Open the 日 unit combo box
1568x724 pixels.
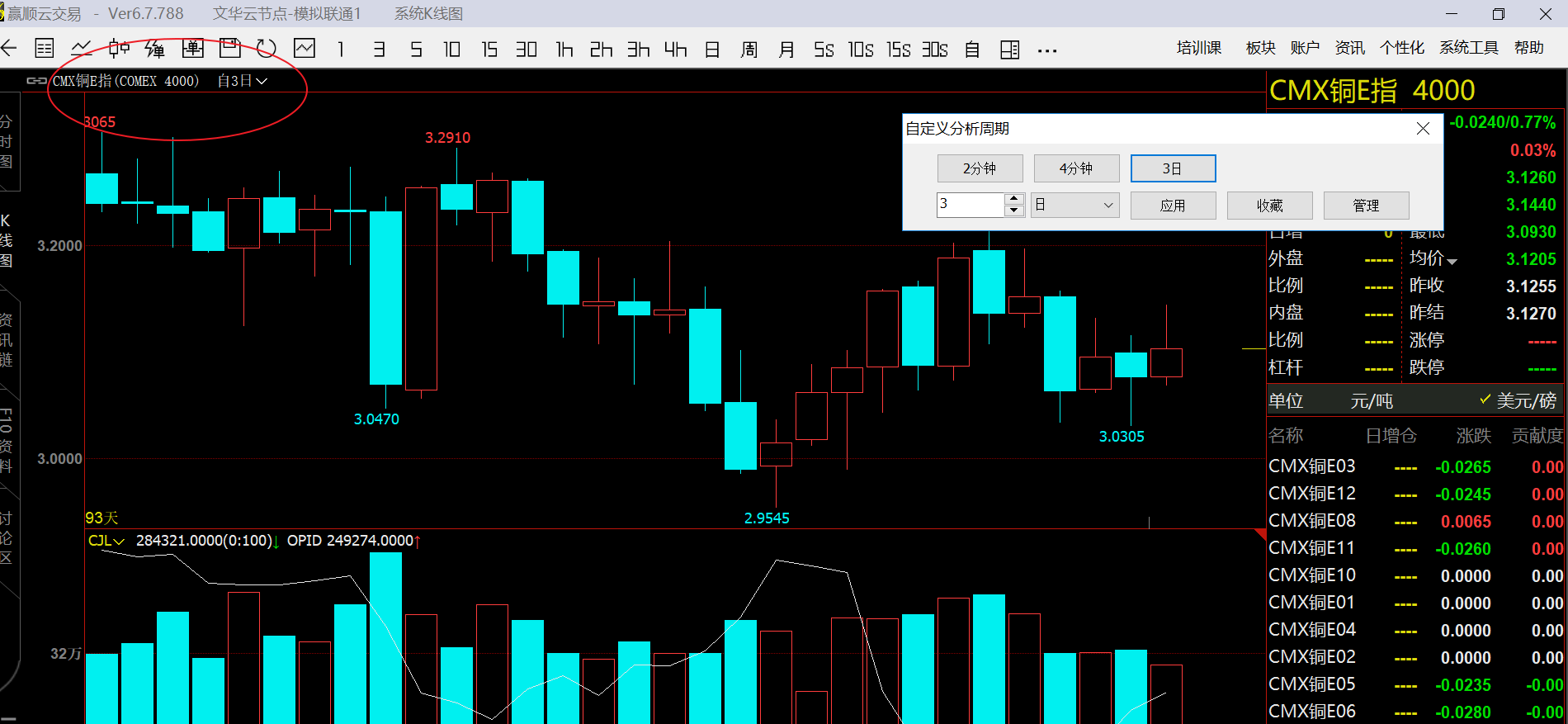click(x=1074, y=205)
